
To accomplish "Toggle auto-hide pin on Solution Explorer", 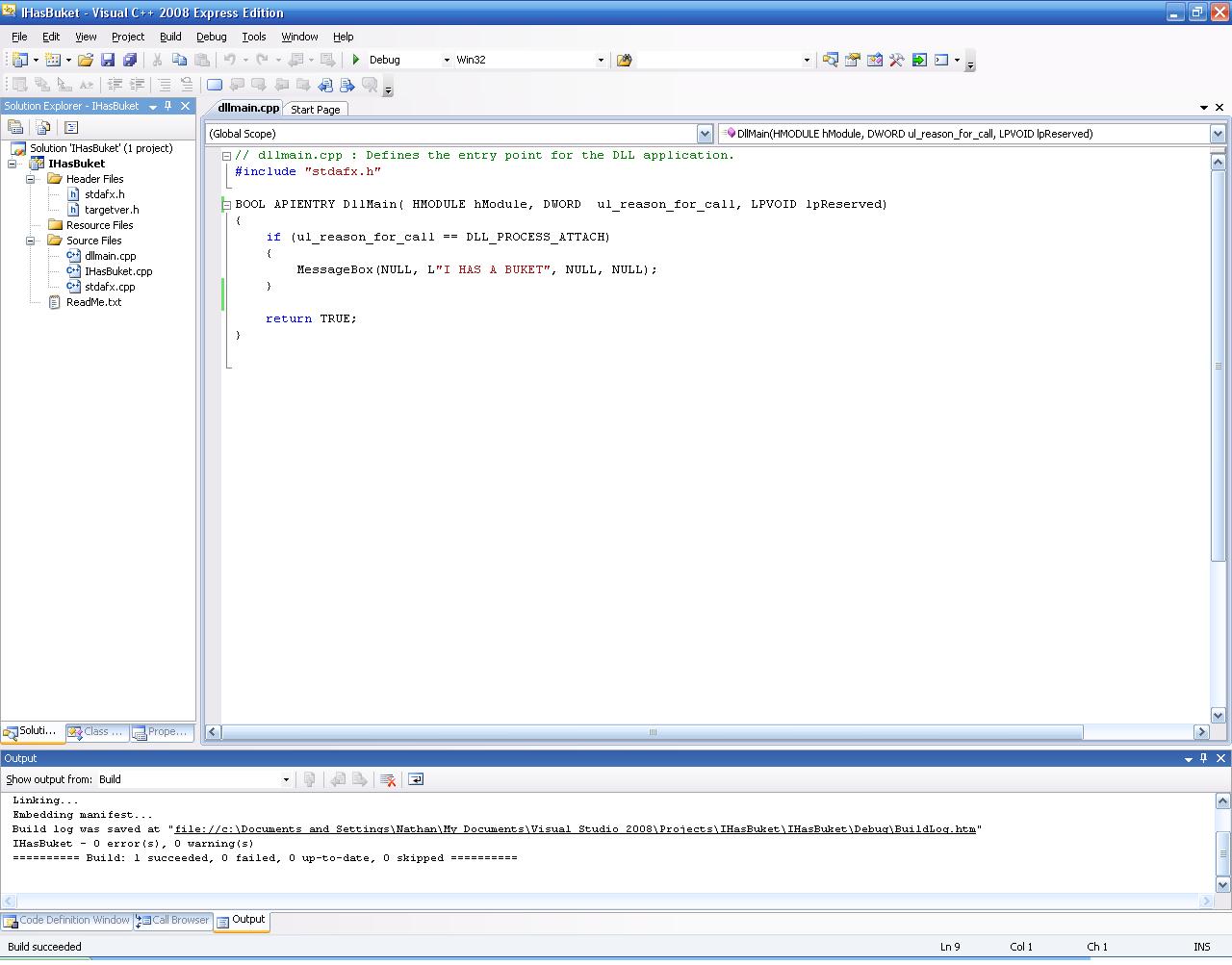I will (x=168, y=106).
